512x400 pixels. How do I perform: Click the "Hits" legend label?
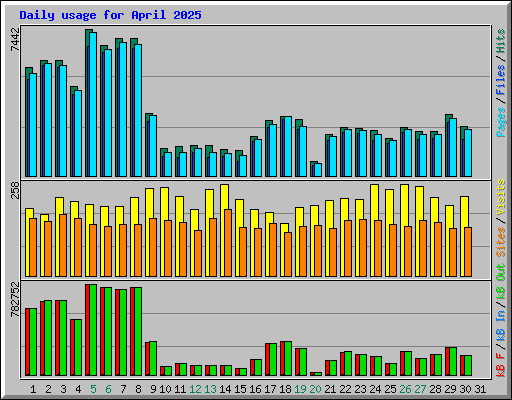pos(501,41)
